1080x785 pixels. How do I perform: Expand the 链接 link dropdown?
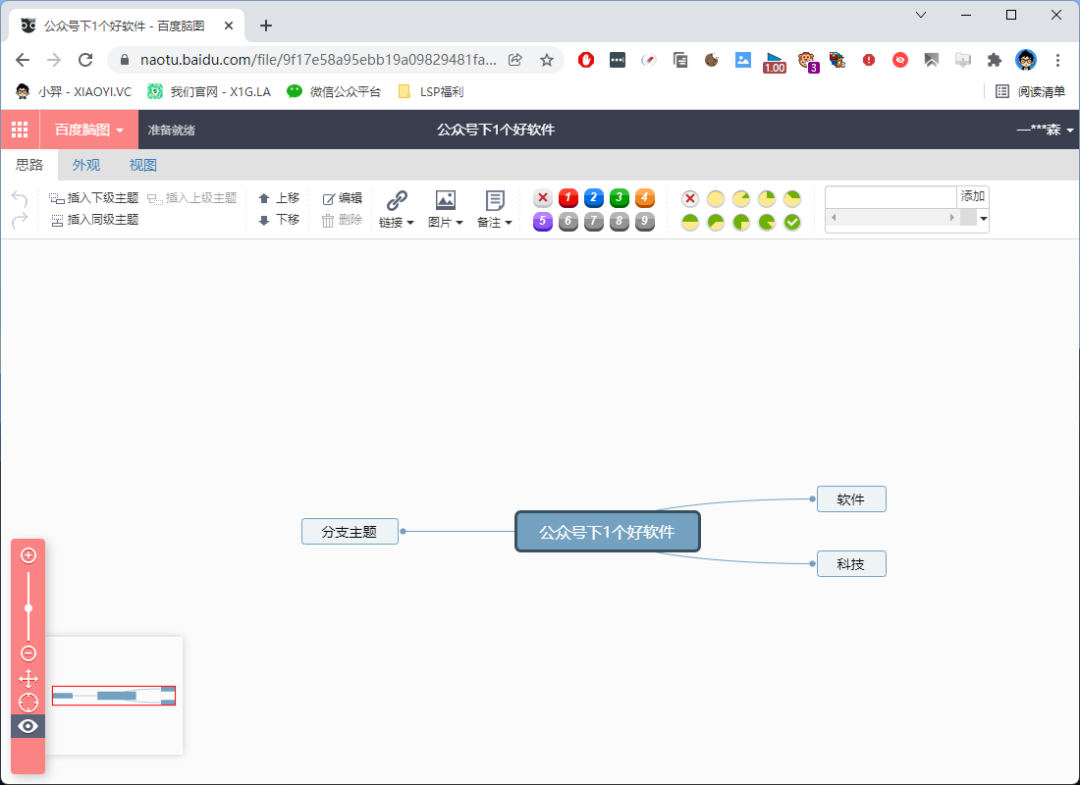[x=397, y=222]
